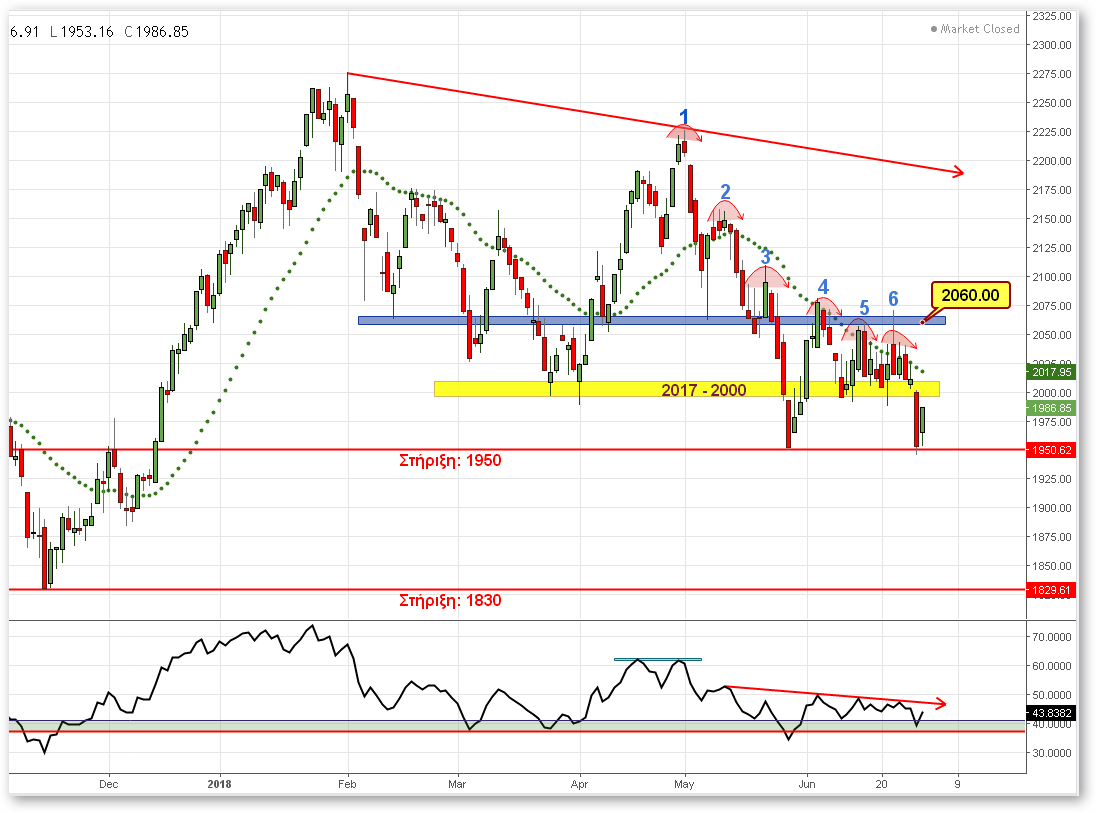Click the red 1829.61 price tag

(1051, 590)
